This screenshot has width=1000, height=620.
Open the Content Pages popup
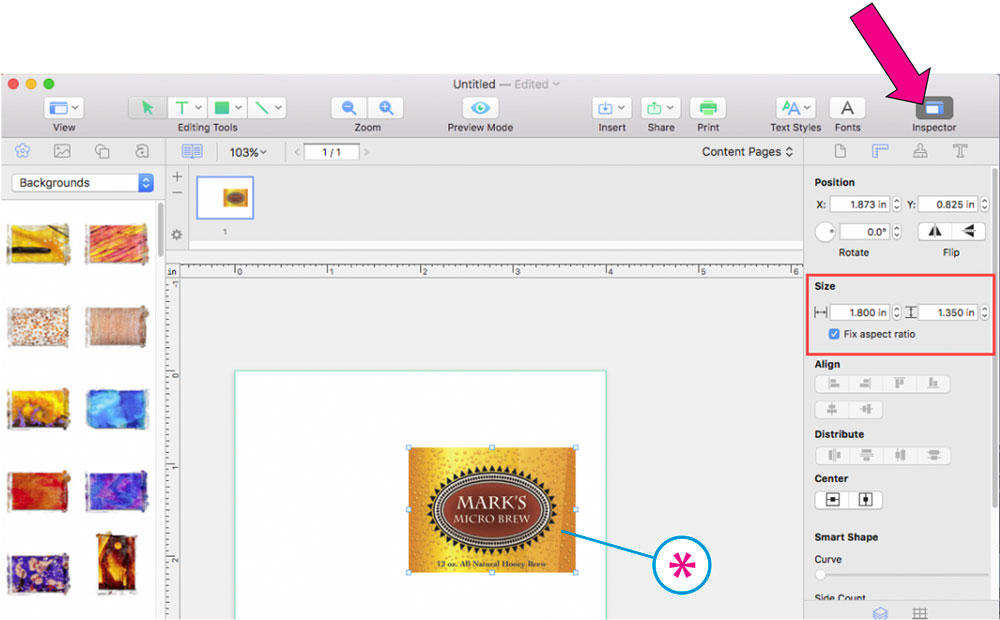click(747, 152)
